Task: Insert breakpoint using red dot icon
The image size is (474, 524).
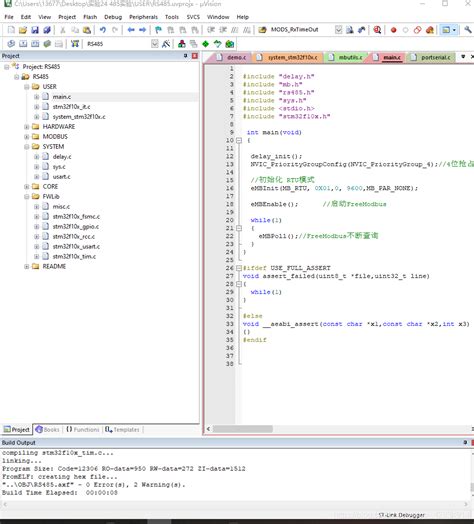Action: pyautogui.click(x=393, y=30)
